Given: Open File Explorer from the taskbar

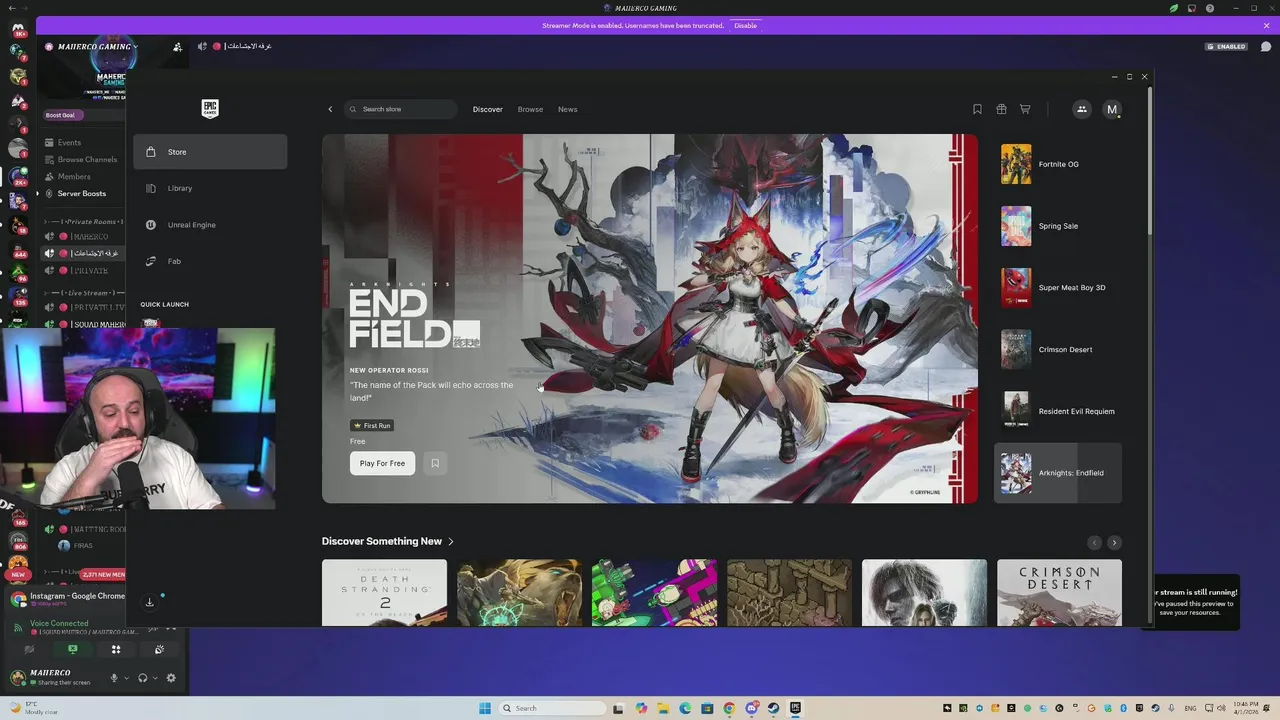Looking at the screenshot, I should tap(662, 708).
